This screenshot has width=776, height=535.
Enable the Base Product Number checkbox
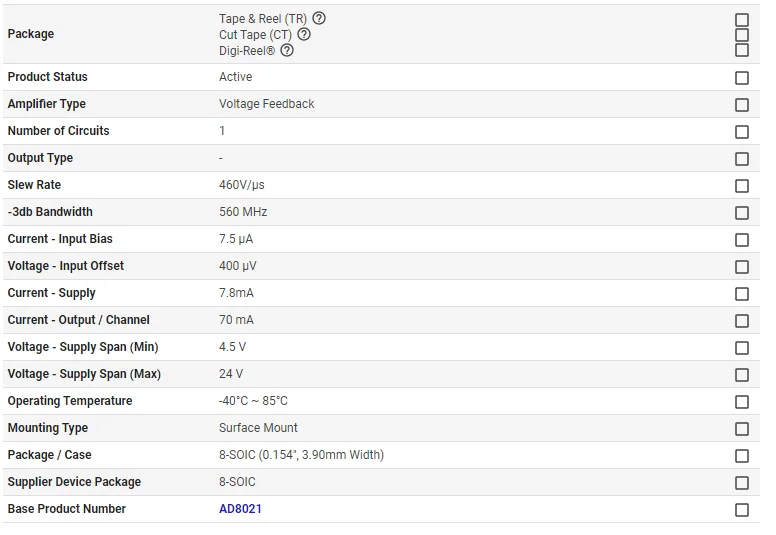click(742, 510)
